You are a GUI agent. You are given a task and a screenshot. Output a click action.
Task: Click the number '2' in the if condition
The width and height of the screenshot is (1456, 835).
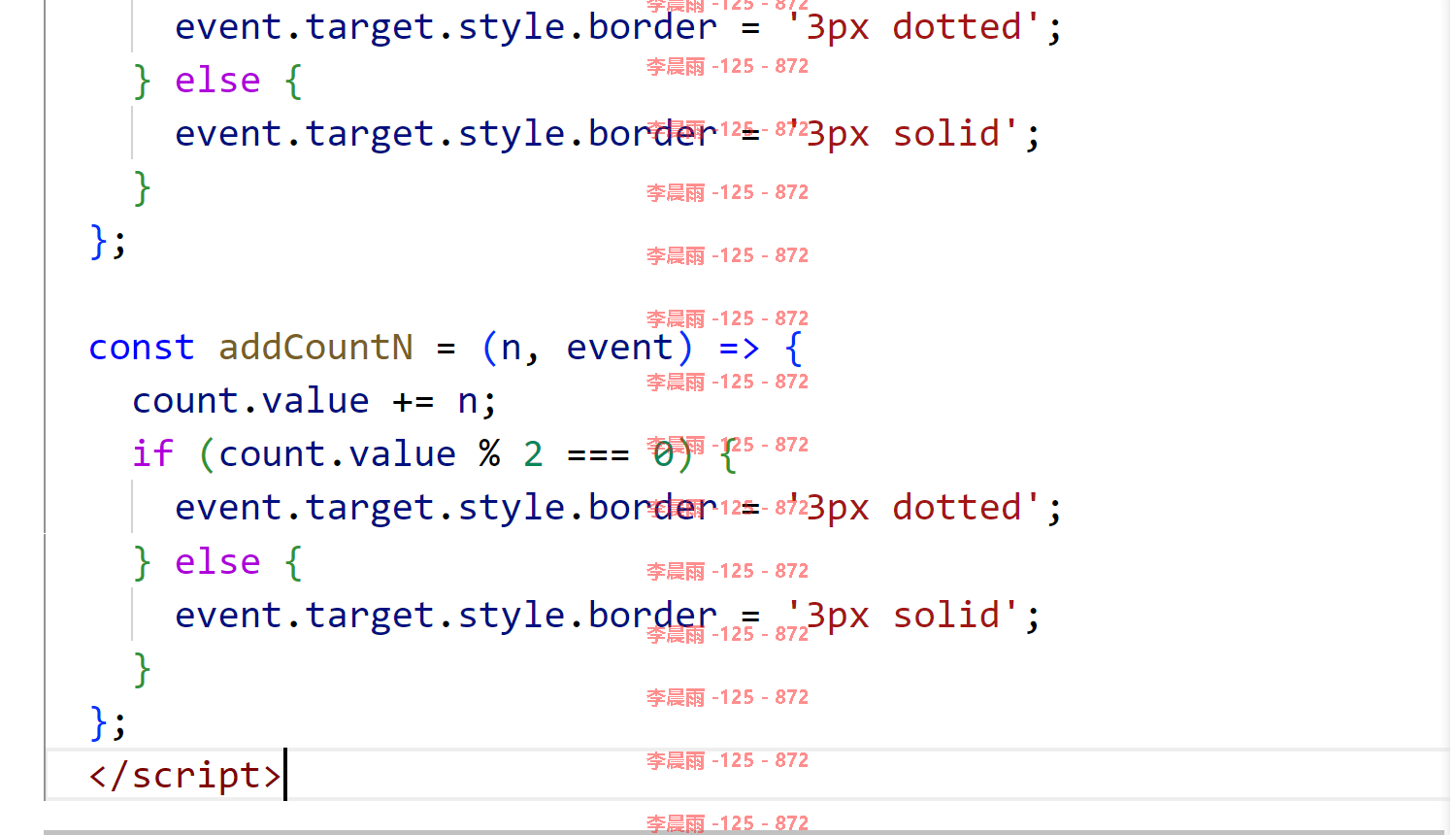pyautogui.click(x=533, y=453)
